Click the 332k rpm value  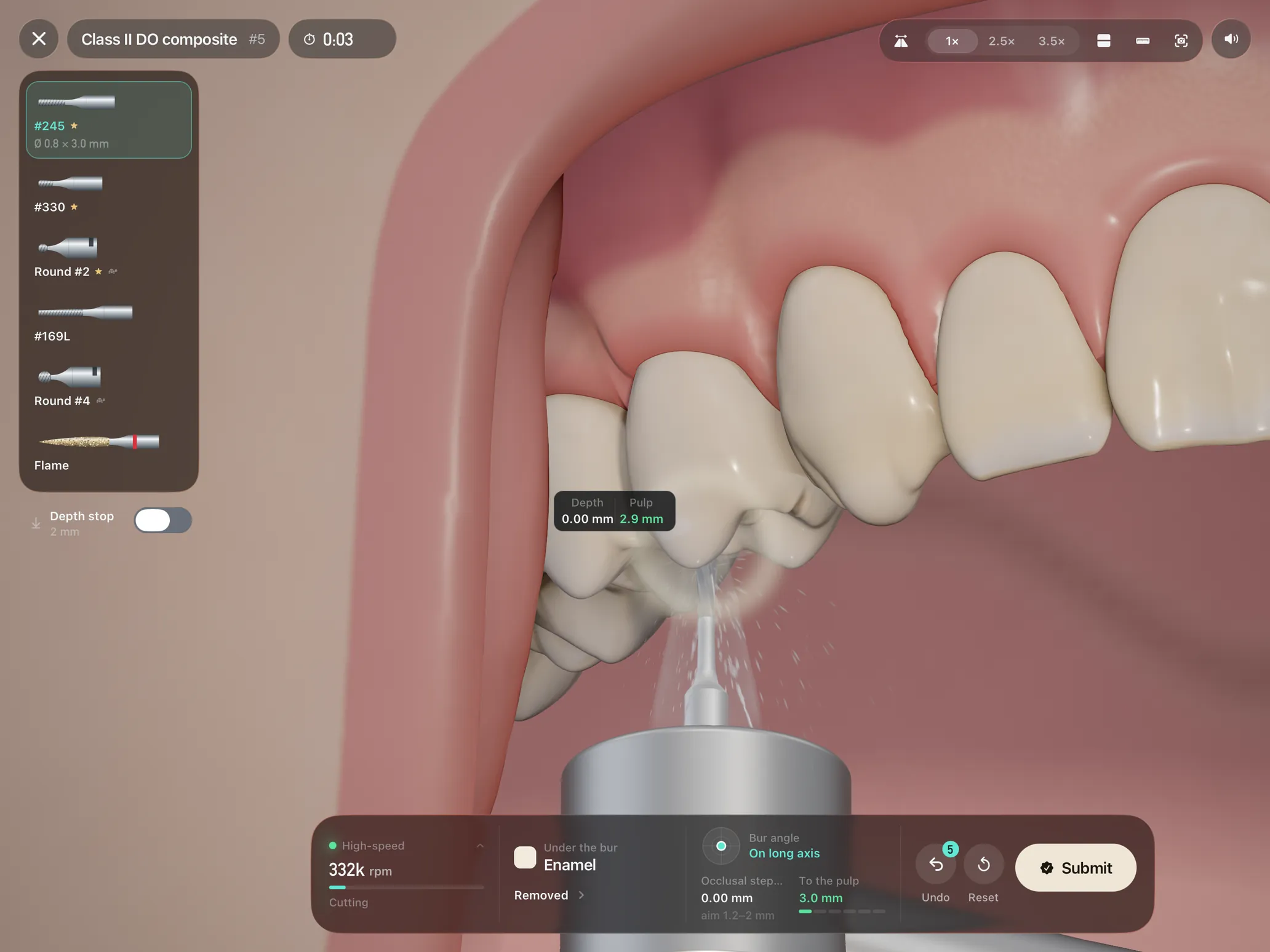tap(360, 870)
